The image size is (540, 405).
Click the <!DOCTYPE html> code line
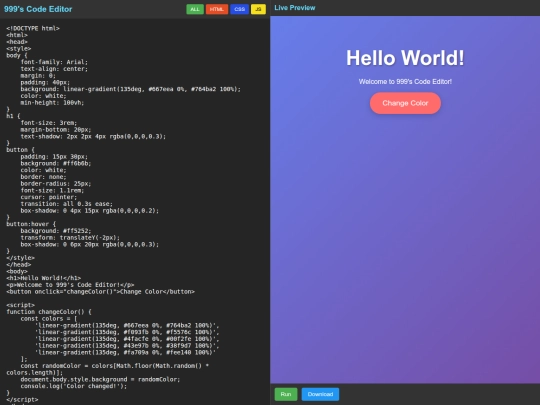[x=33, y=28]
